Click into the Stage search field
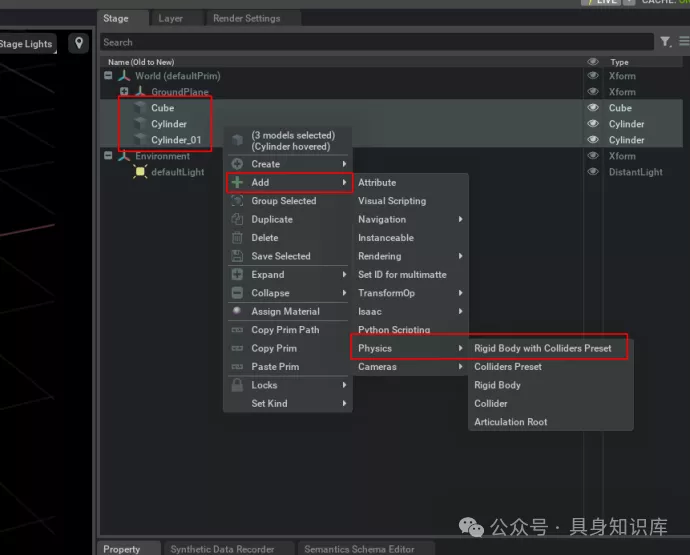This screenshot has height=555, width=690. 375,42
